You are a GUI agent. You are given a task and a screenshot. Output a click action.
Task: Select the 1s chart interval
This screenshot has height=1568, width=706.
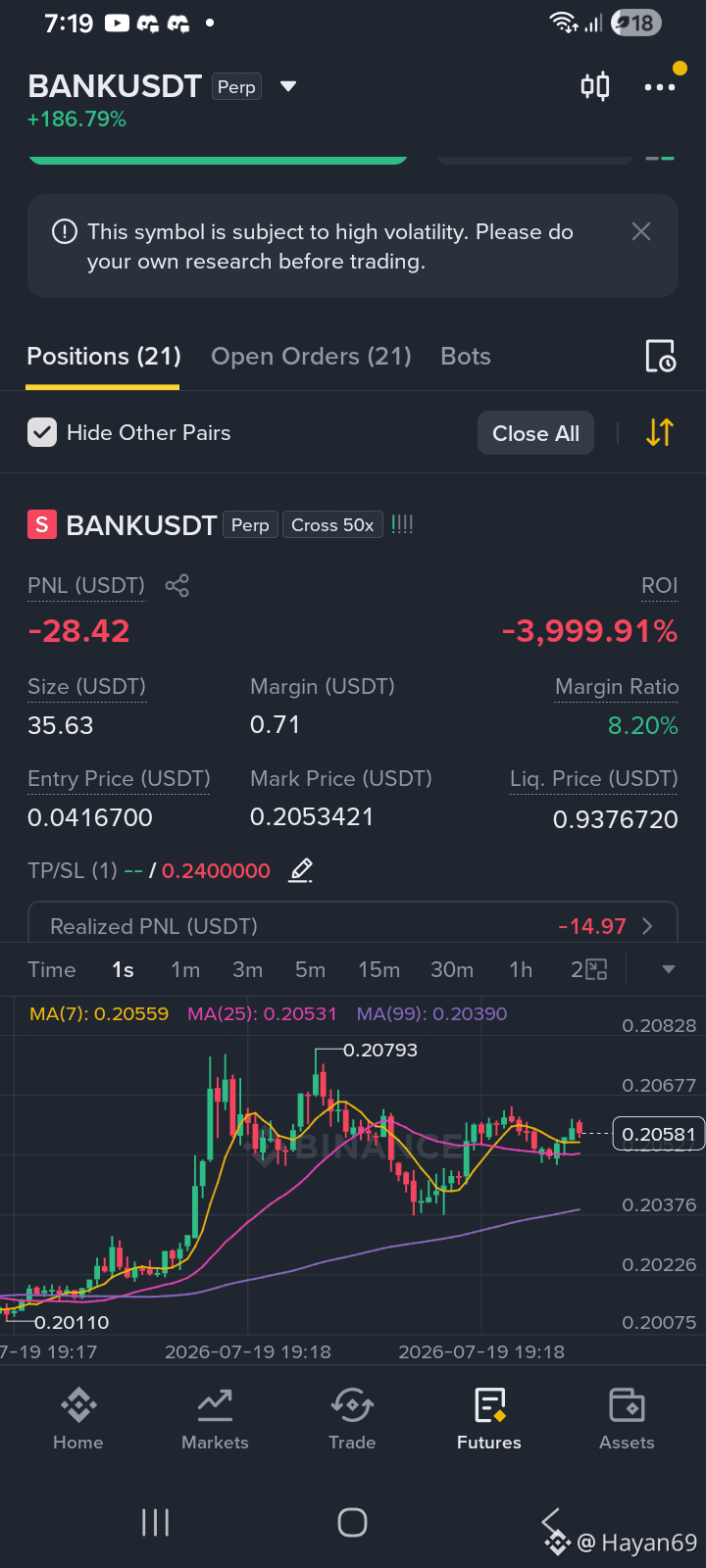(123, 970)
